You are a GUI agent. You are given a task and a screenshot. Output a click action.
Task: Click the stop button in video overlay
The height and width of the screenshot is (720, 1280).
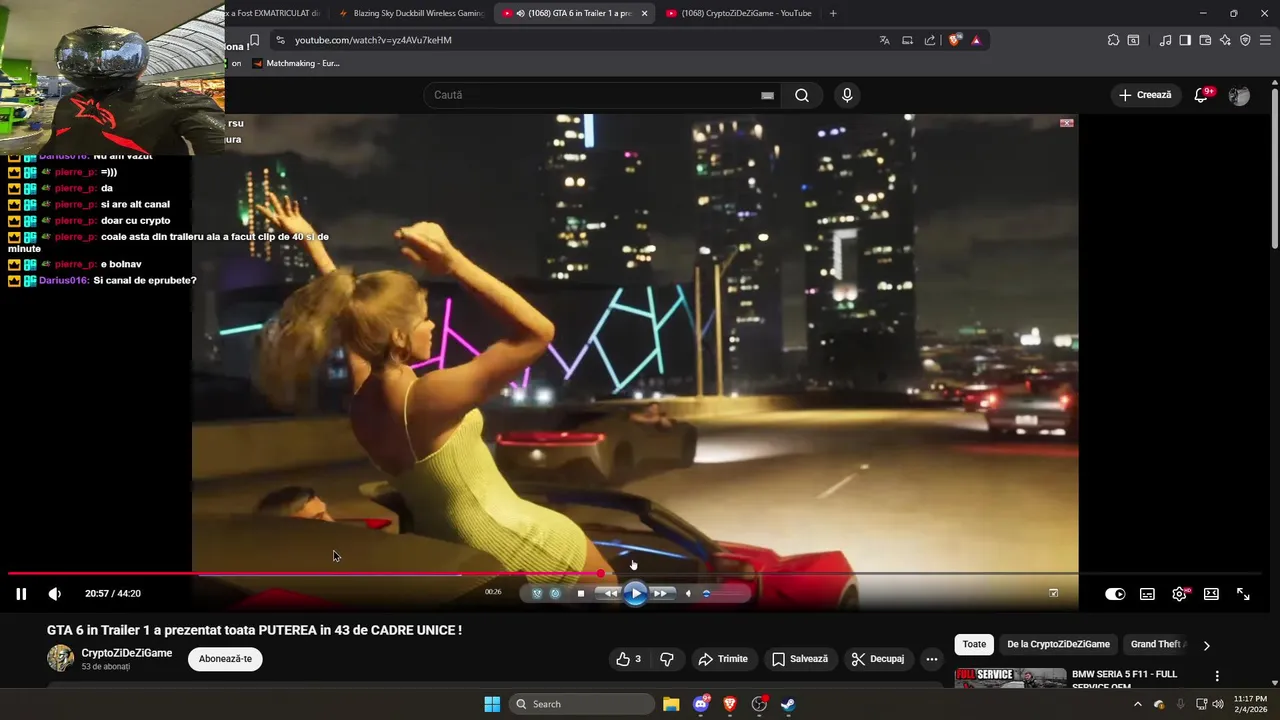(581, 593)
